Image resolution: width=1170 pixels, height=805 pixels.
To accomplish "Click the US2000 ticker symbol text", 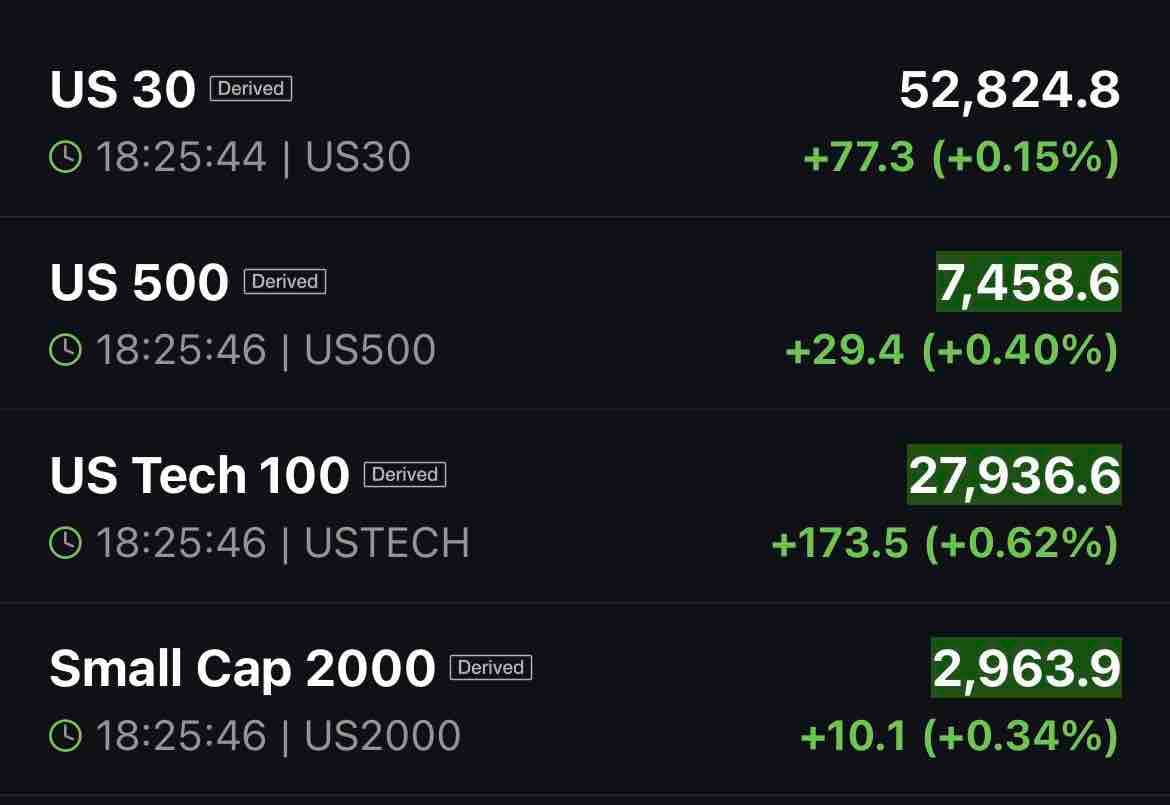I will (x=383, y=736).
